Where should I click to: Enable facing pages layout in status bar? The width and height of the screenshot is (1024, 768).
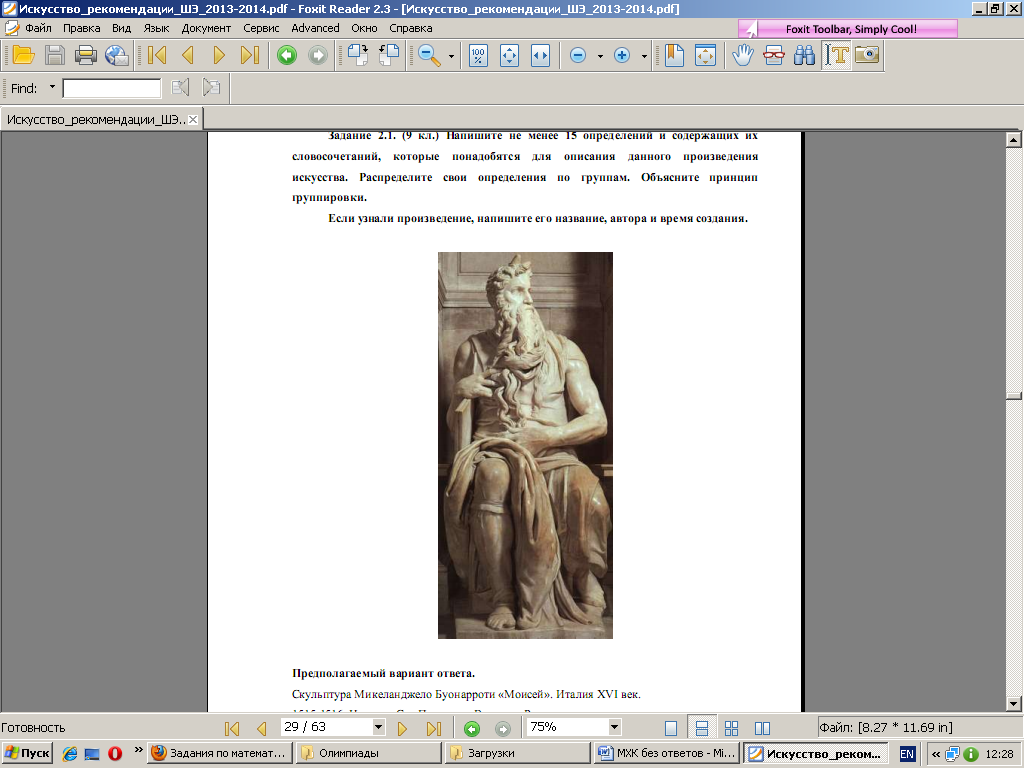(762, 728)
